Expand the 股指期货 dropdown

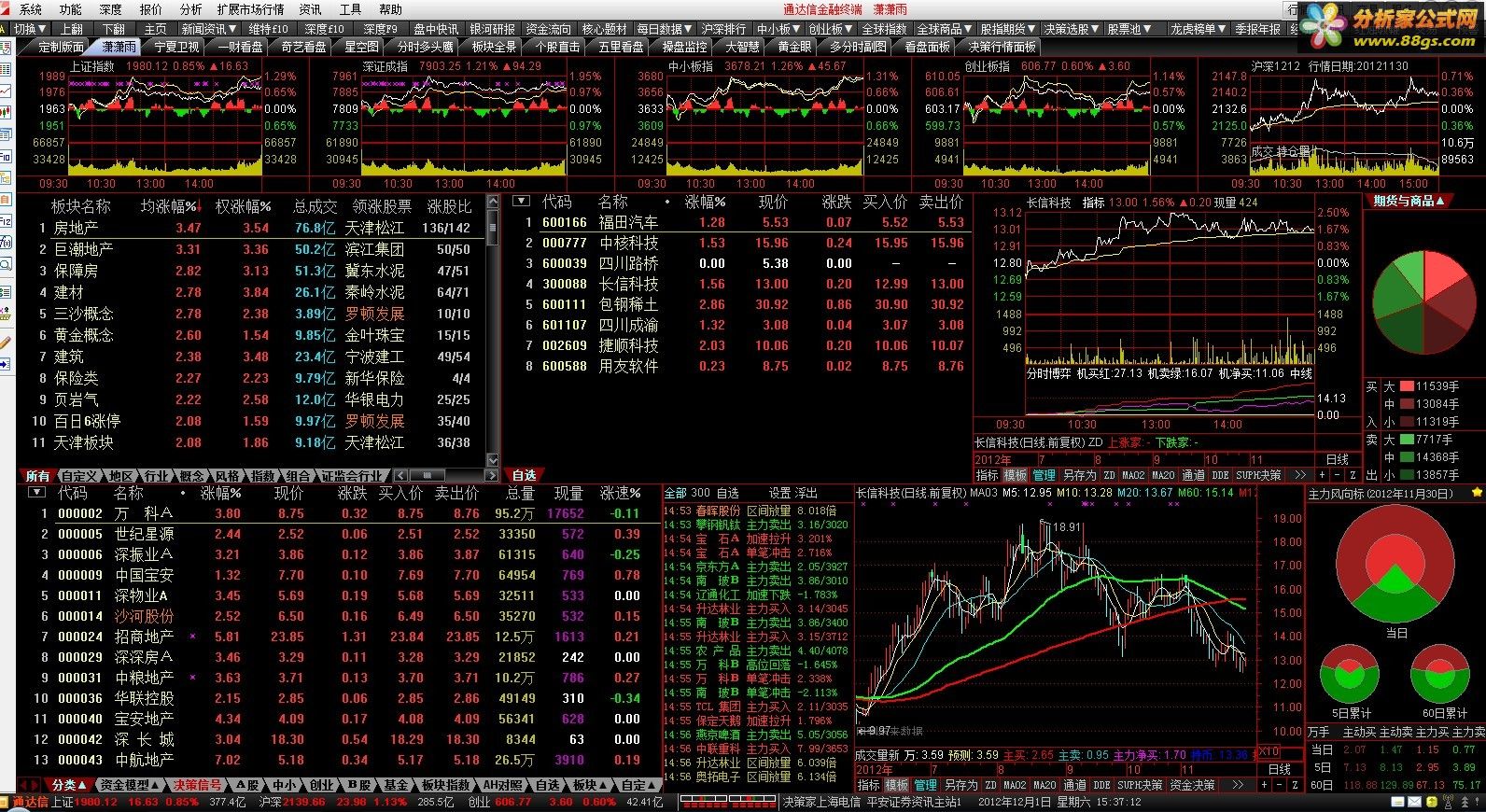coord(1007,29)
